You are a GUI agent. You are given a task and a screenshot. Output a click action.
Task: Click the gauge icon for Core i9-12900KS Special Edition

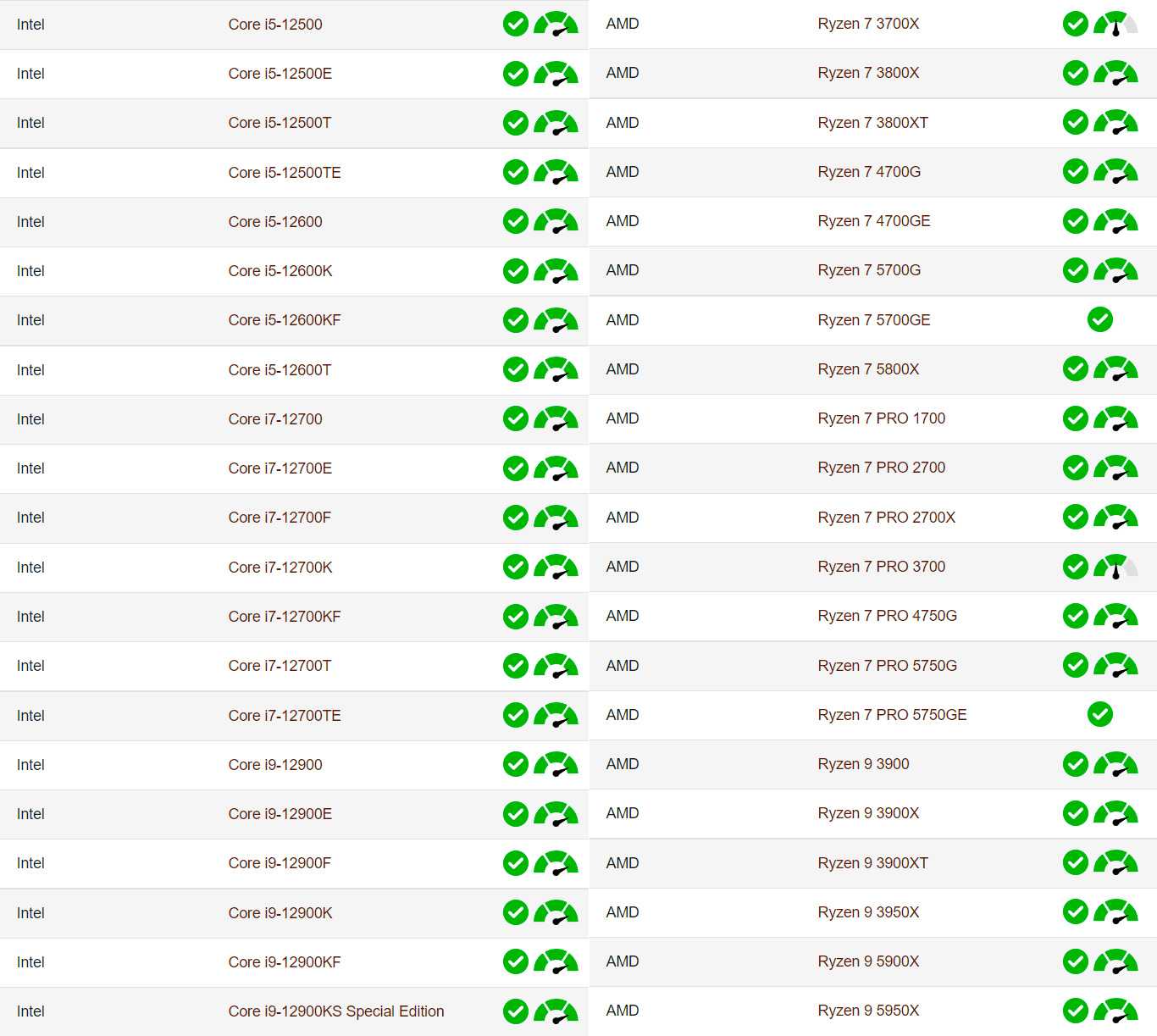click(x=556, y=1011)
